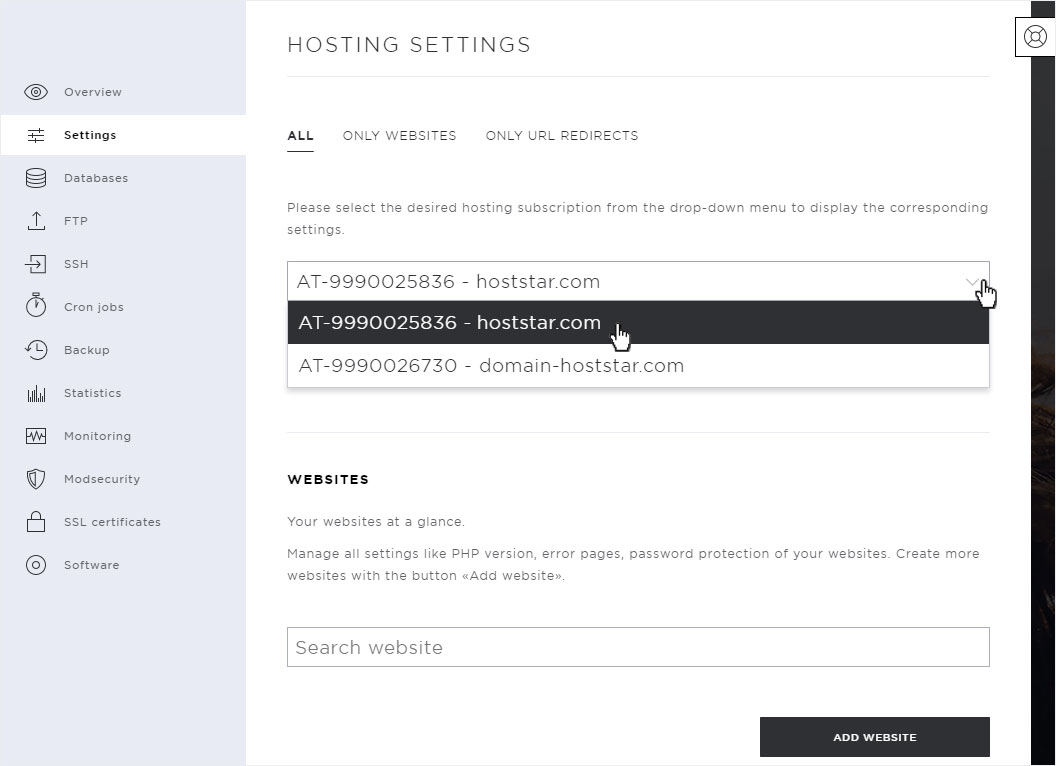This screenshot has width=1056, height=766.
Task: Open the FTP menu entry
Action: tap(123, 221)
